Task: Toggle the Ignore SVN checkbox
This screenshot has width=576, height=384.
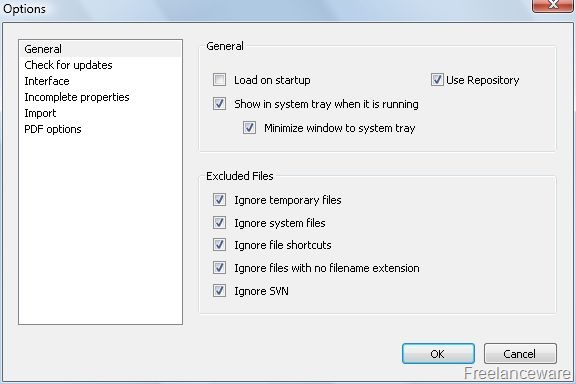Action: coord(219,291)
